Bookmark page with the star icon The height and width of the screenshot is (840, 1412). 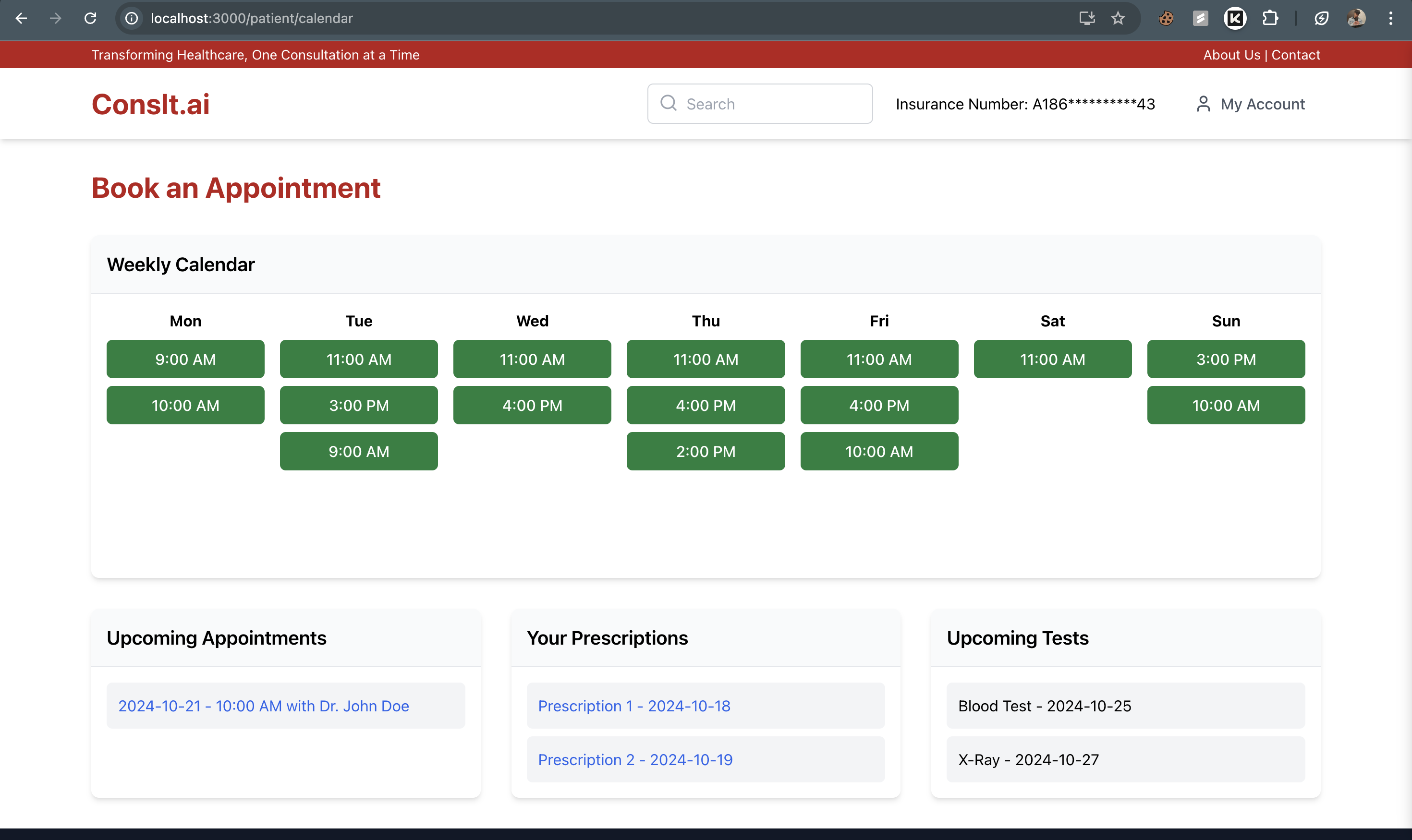tap(1118, 18)
